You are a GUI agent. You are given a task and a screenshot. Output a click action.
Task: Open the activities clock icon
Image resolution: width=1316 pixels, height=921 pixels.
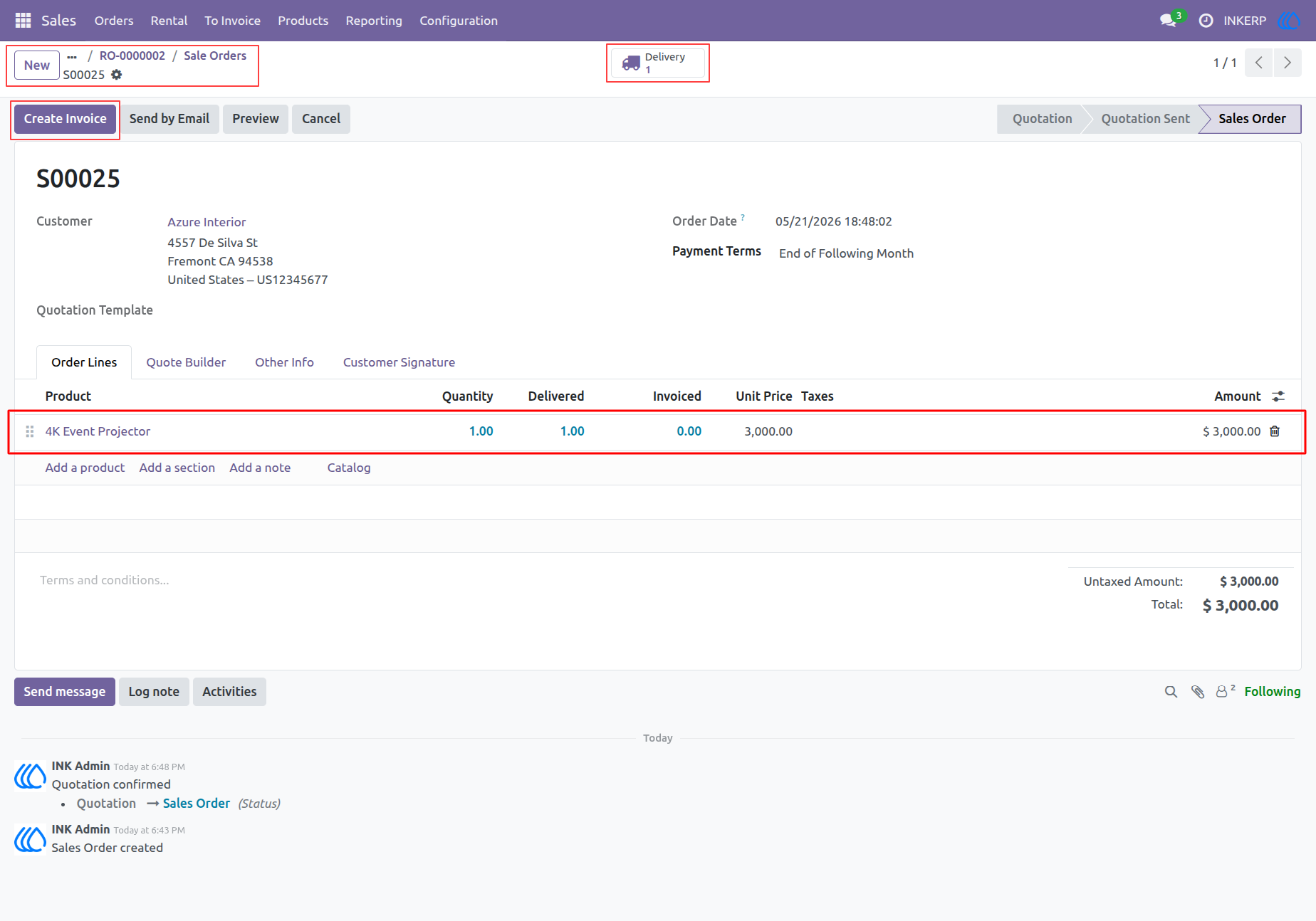1206,21
